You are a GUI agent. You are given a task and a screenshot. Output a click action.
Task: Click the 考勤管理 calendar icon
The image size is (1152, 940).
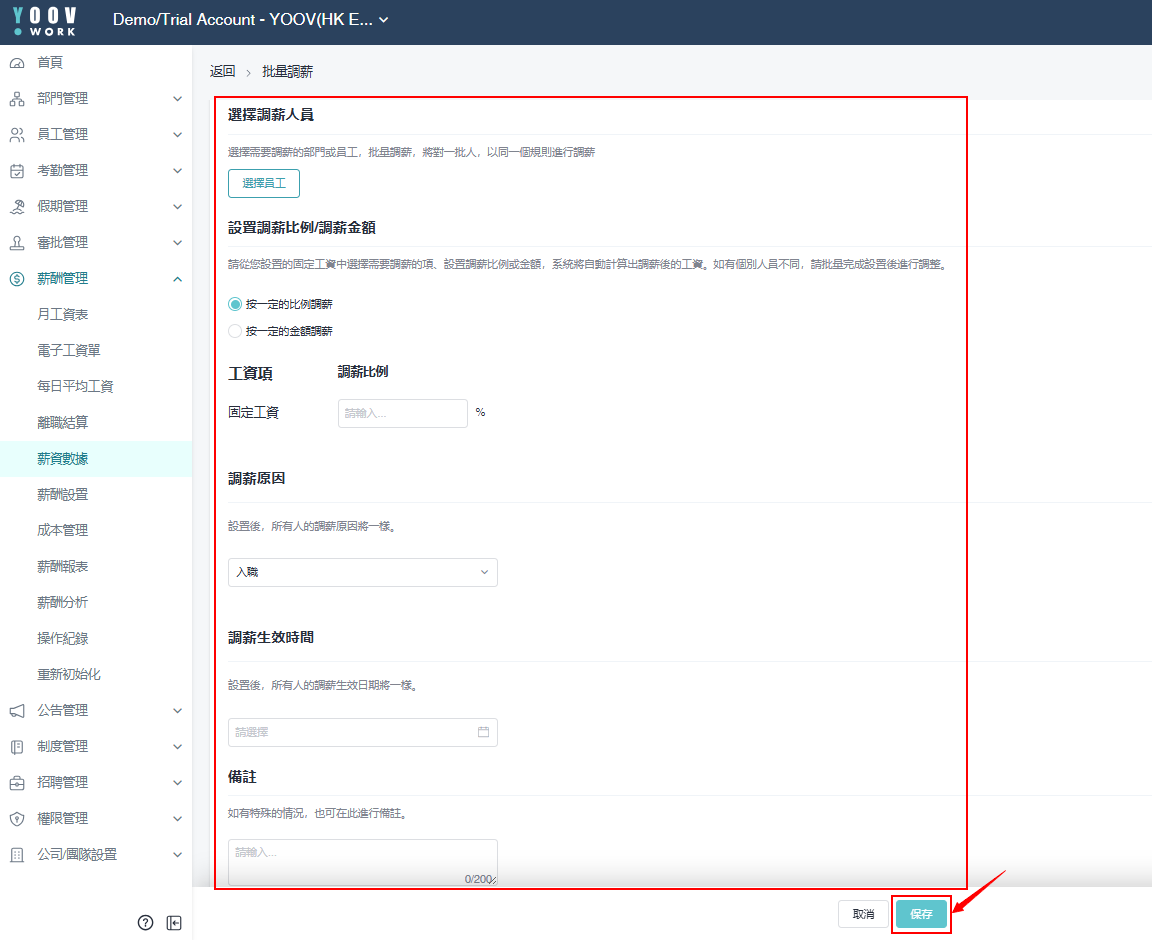click(17, 171)
